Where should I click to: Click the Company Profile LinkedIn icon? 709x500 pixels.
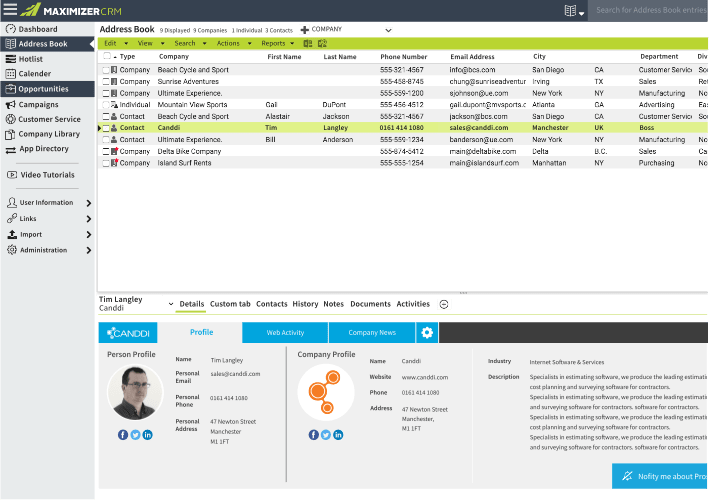coord(338,435)
